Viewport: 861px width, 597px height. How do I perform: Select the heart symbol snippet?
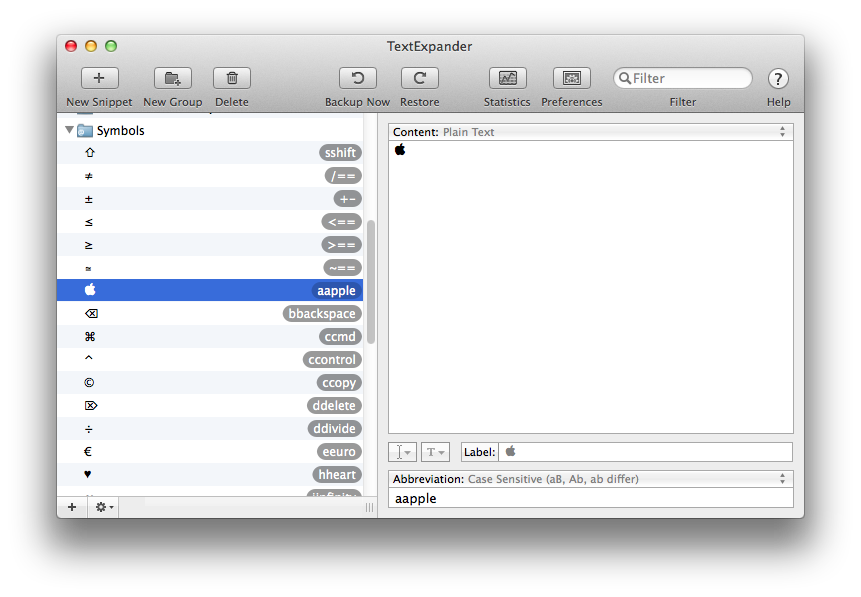click(x=88, y=474)
